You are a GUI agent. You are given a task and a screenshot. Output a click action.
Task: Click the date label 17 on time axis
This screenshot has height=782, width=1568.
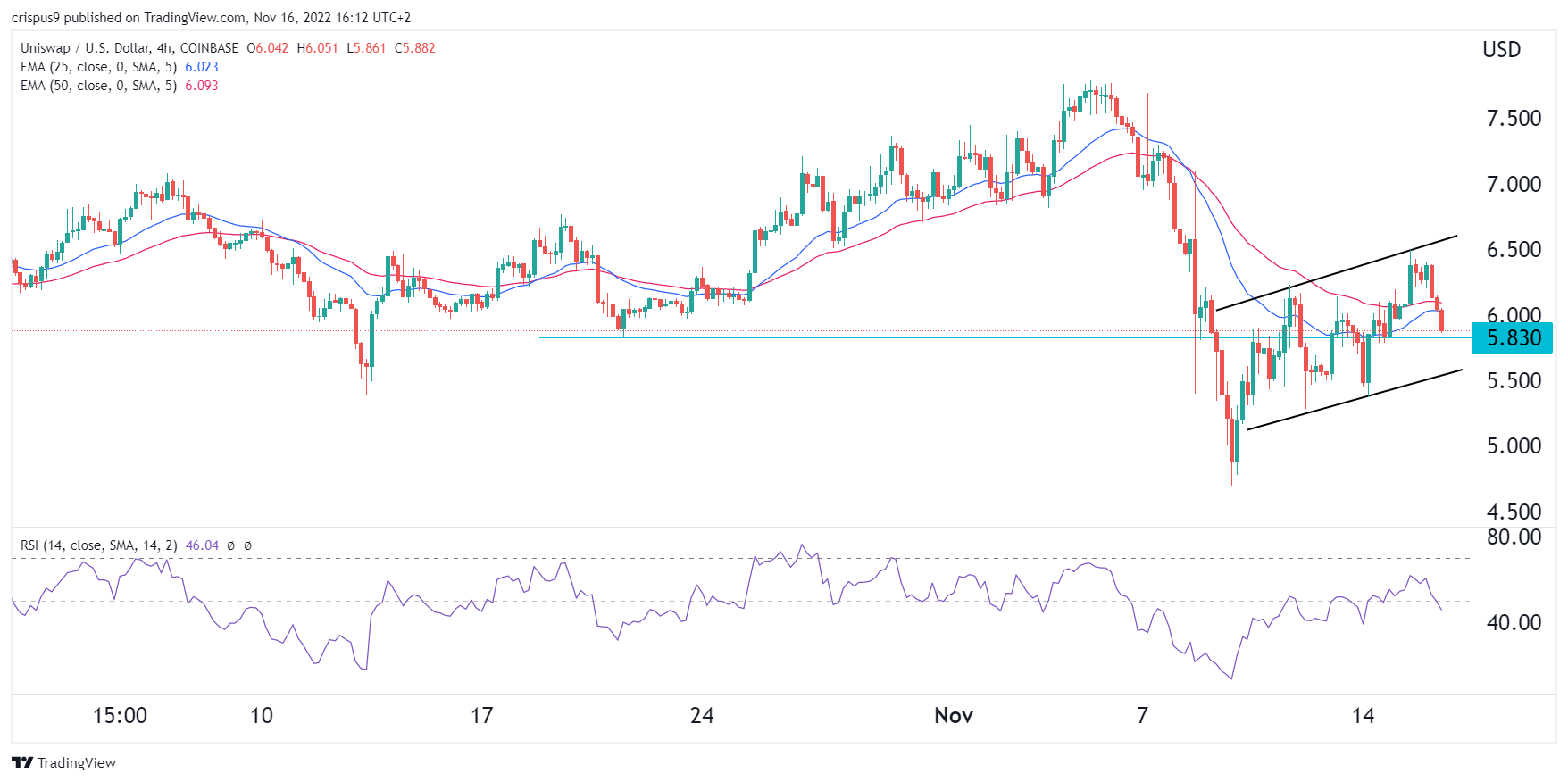click(x=482, y=716)
